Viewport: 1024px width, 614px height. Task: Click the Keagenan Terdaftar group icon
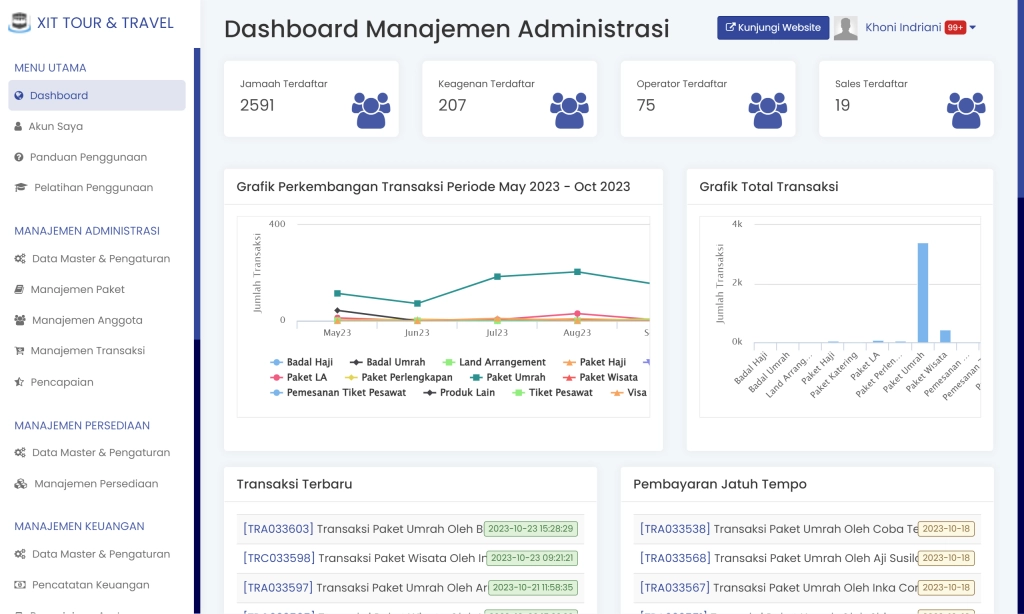coord(569,110)
